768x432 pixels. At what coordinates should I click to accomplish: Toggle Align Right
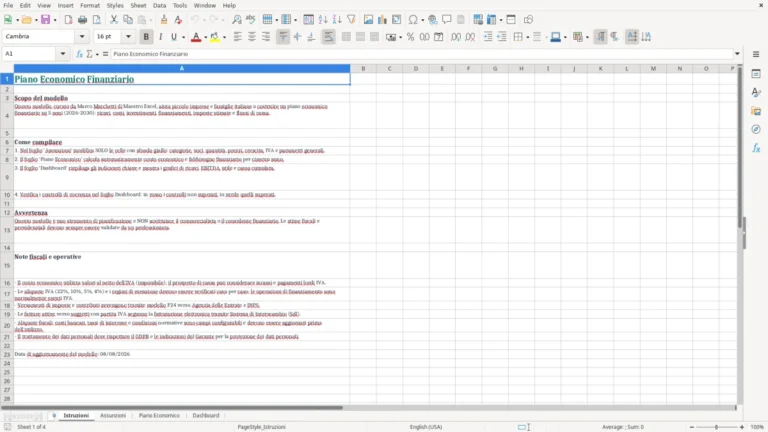(x=266, y=37)
